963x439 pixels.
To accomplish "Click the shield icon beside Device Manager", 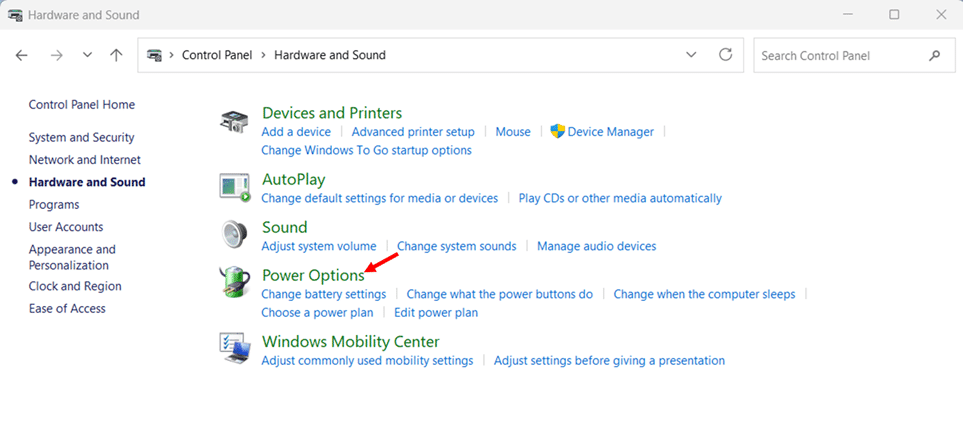I will point(557,131).
